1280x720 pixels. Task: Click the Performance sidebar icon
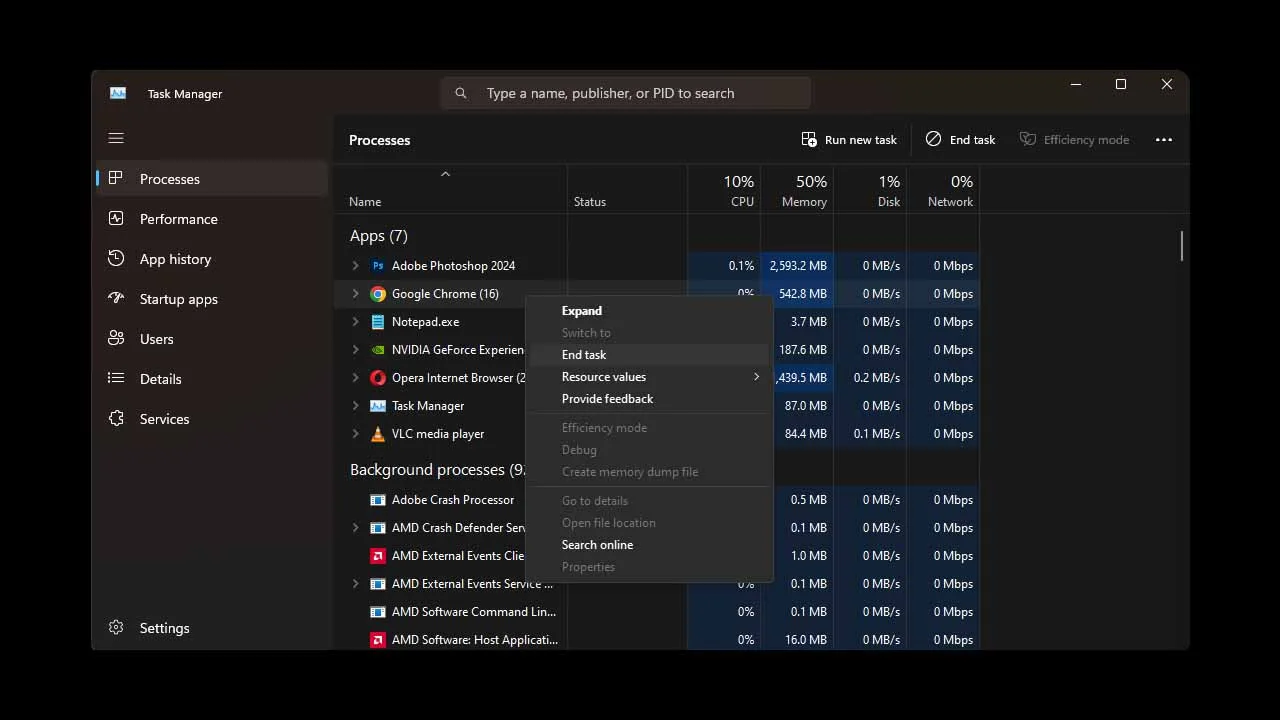coord(116,219)
